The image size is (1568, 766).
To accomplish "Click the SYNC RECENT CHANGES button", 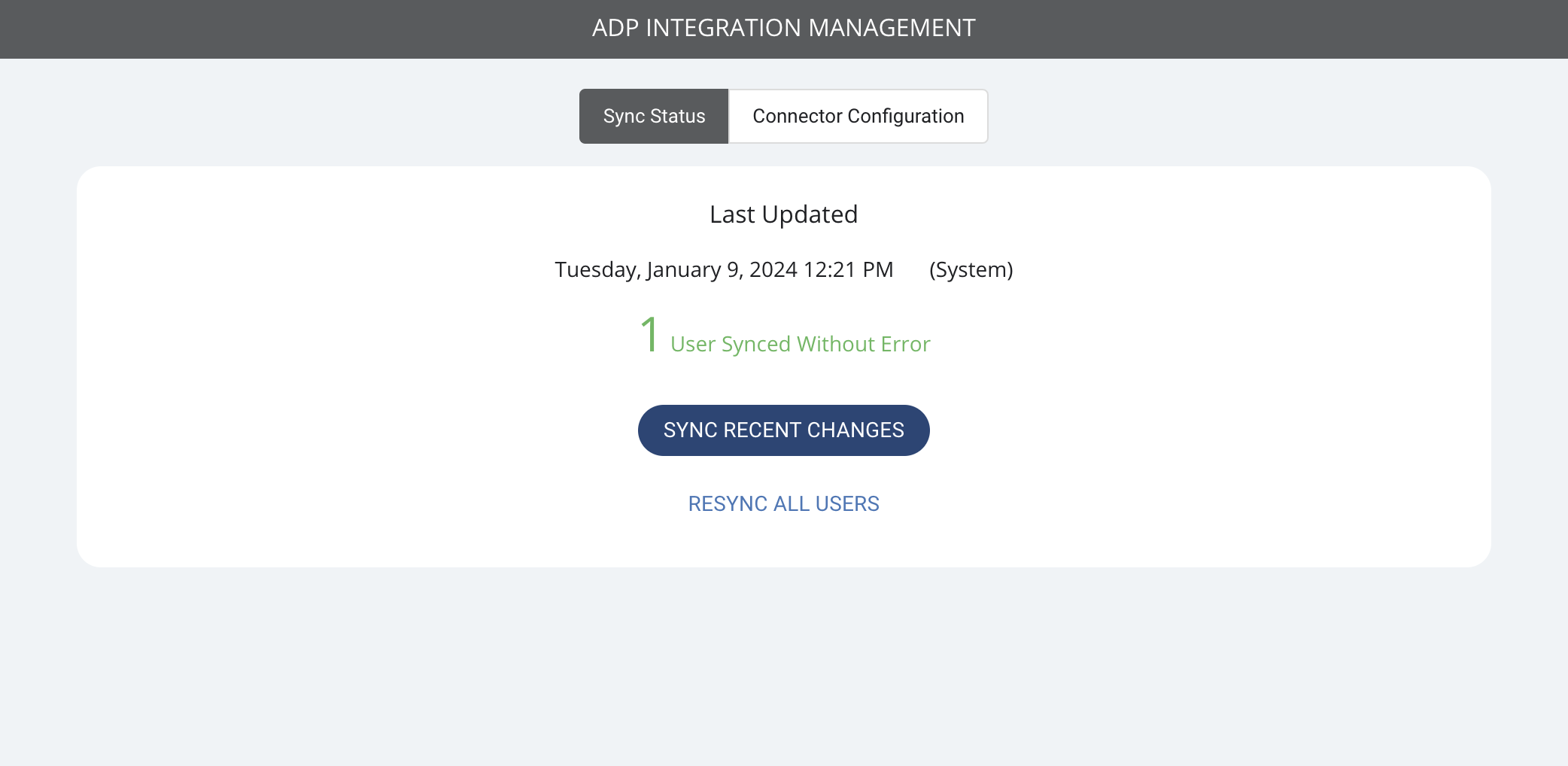I will click(784, 430).
